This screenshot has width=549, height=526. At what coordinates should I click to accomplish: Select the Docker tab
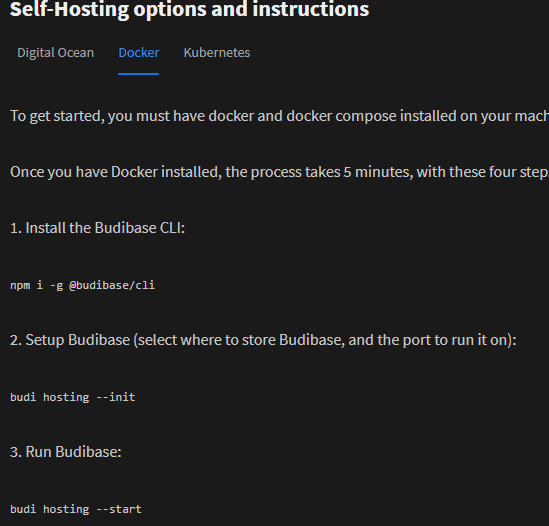[x=139, y=53]
